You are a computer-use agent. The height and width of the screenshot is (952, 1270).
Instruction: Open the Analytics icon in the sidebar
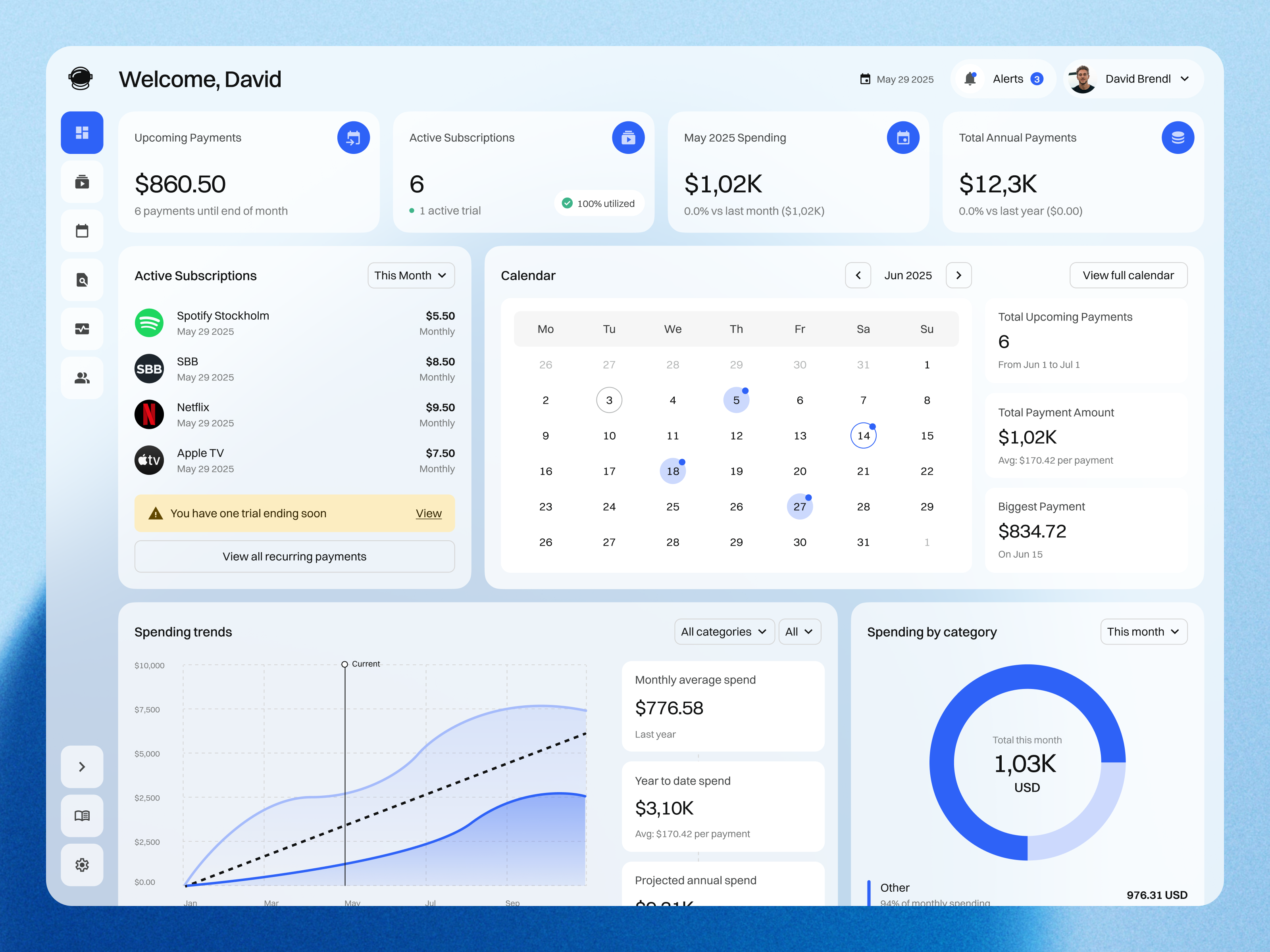82,329
